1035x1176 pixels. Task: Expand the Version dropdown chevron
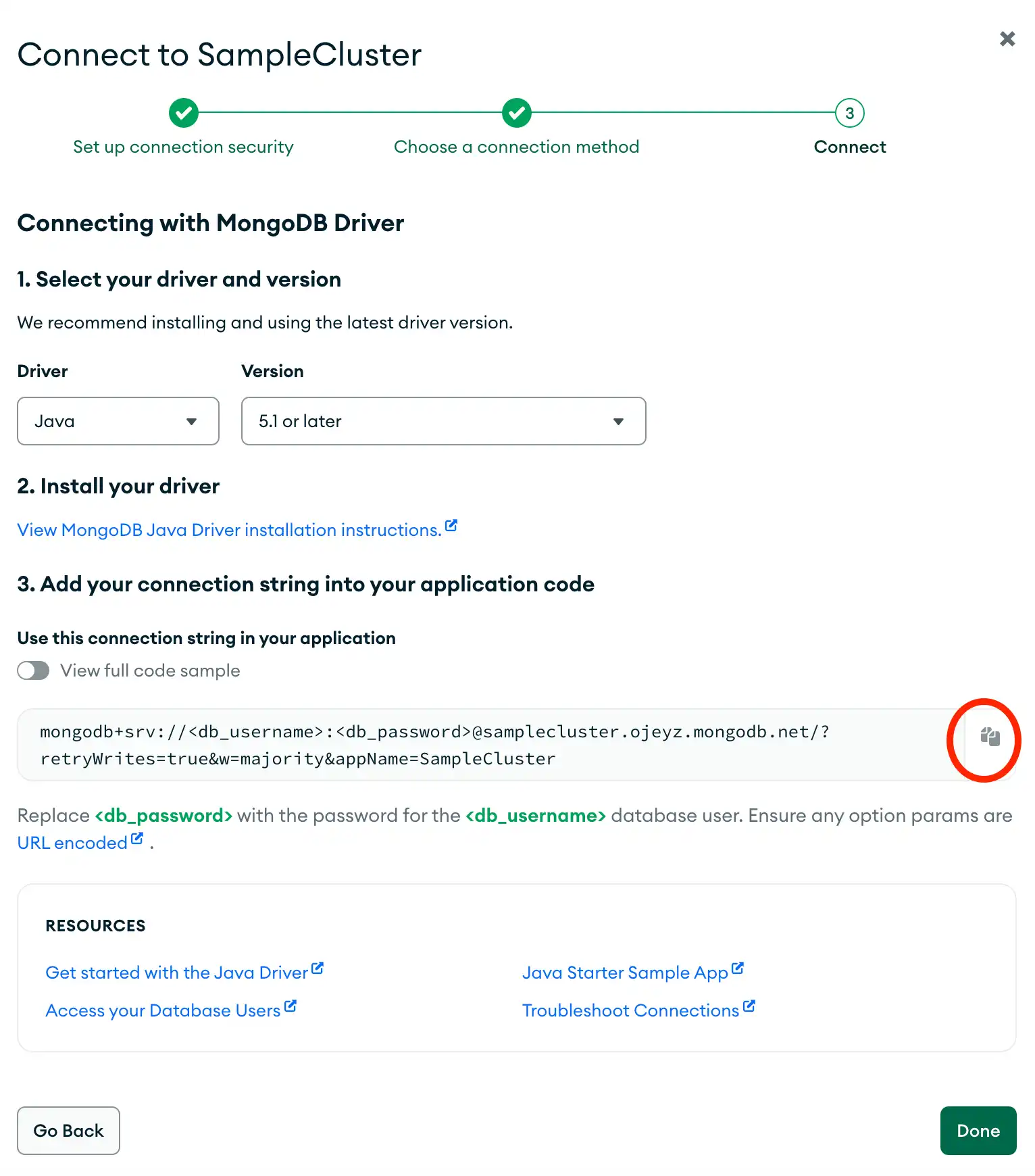[x=617, y=421]
